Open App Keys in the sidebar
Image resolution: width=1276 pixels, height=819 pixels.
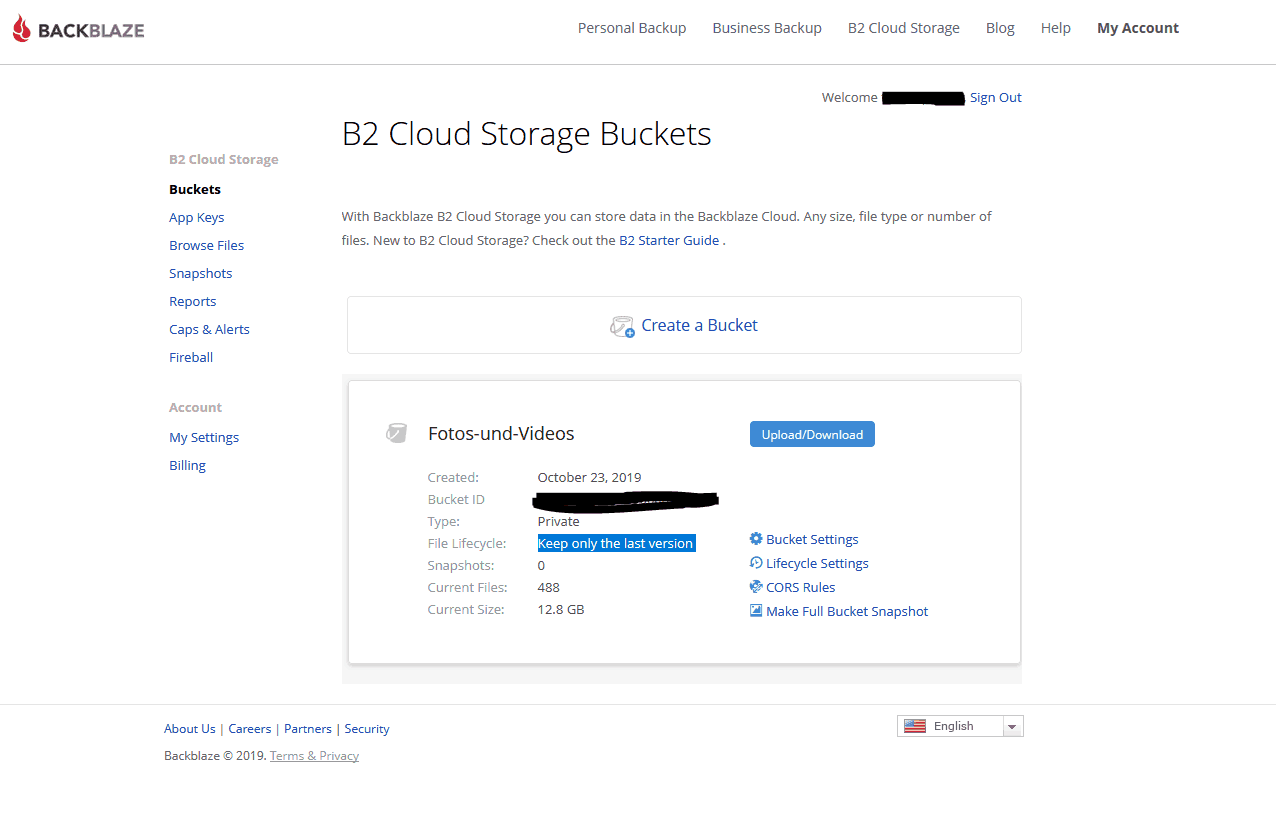197,217
